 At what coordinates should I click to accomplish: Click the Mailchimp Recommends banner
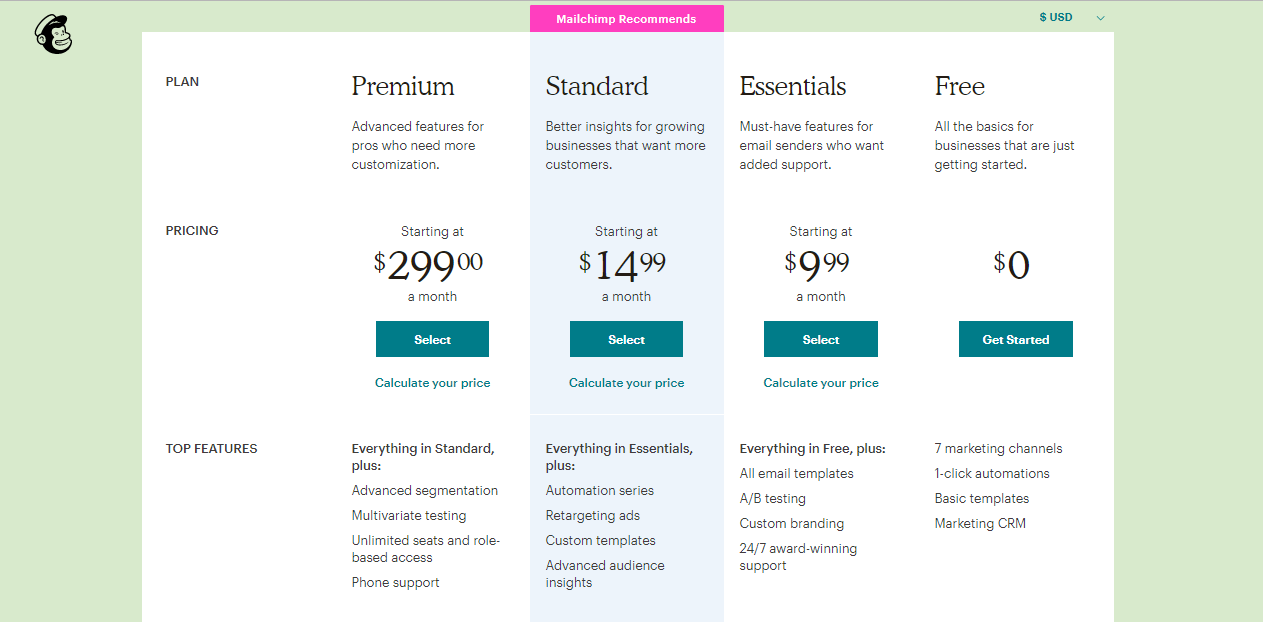click(626, 18)
